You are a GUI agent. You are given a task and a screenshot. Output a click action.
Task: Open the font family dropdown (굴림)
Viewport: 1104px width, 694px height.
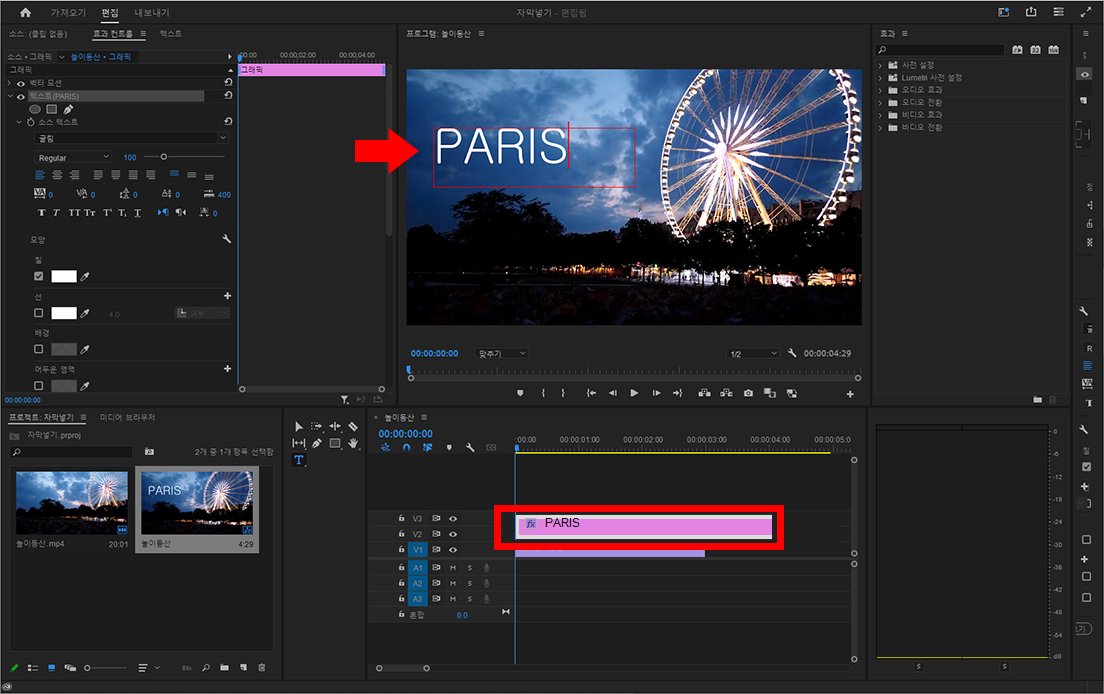click(131, 138)
